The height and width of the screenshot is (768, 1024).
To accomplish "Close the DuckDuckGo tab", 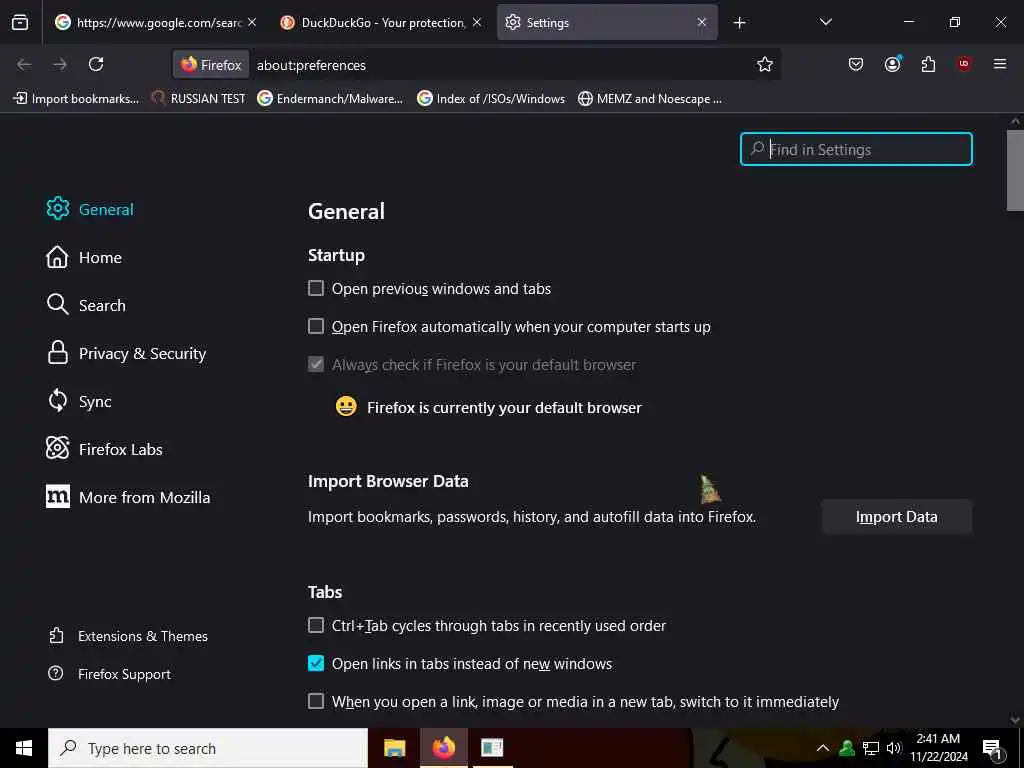I will click(477, 22).
